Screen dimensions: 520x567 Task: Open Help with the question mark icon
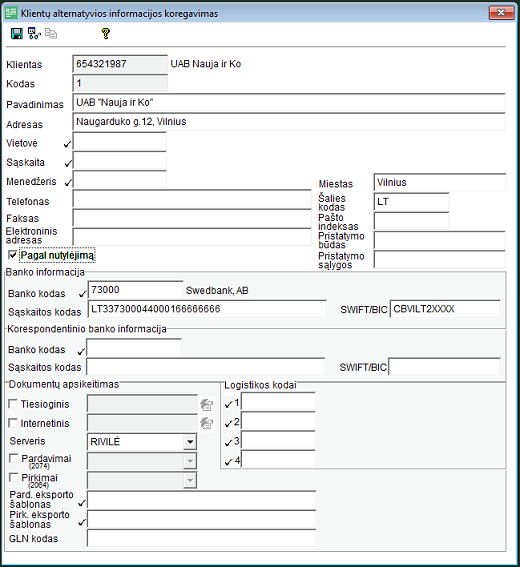[x=106, y=34]
